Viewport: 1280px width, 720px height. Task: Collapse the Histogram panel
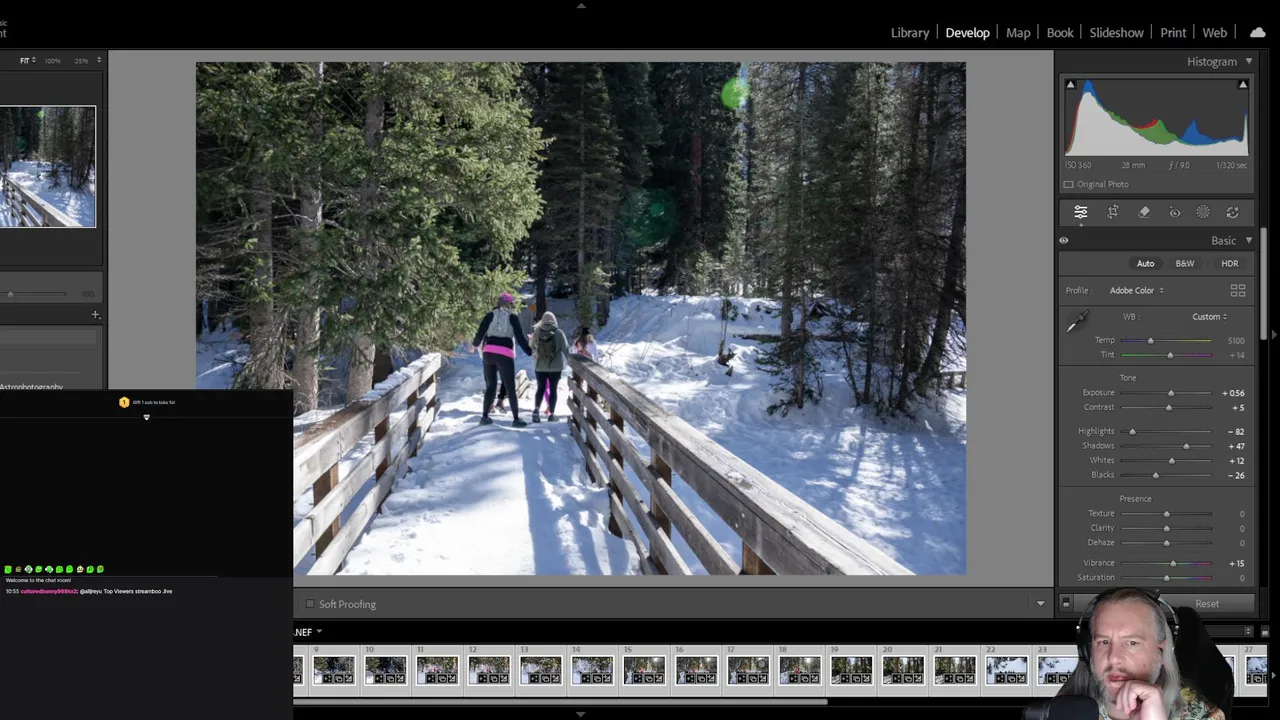coord(1249,61)
